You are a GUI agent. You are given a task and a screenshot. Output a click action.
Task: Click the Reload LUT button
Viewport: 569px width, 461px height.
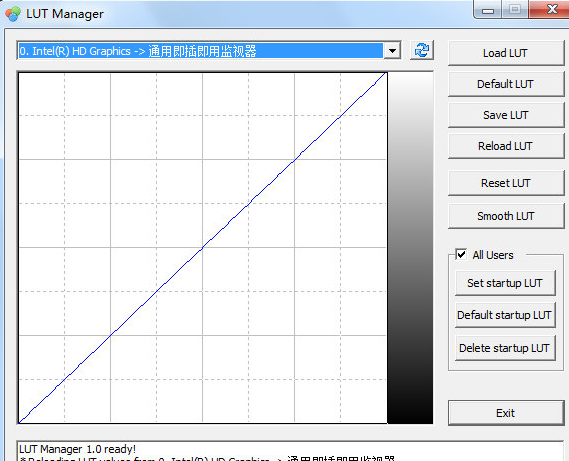point(506,146)
